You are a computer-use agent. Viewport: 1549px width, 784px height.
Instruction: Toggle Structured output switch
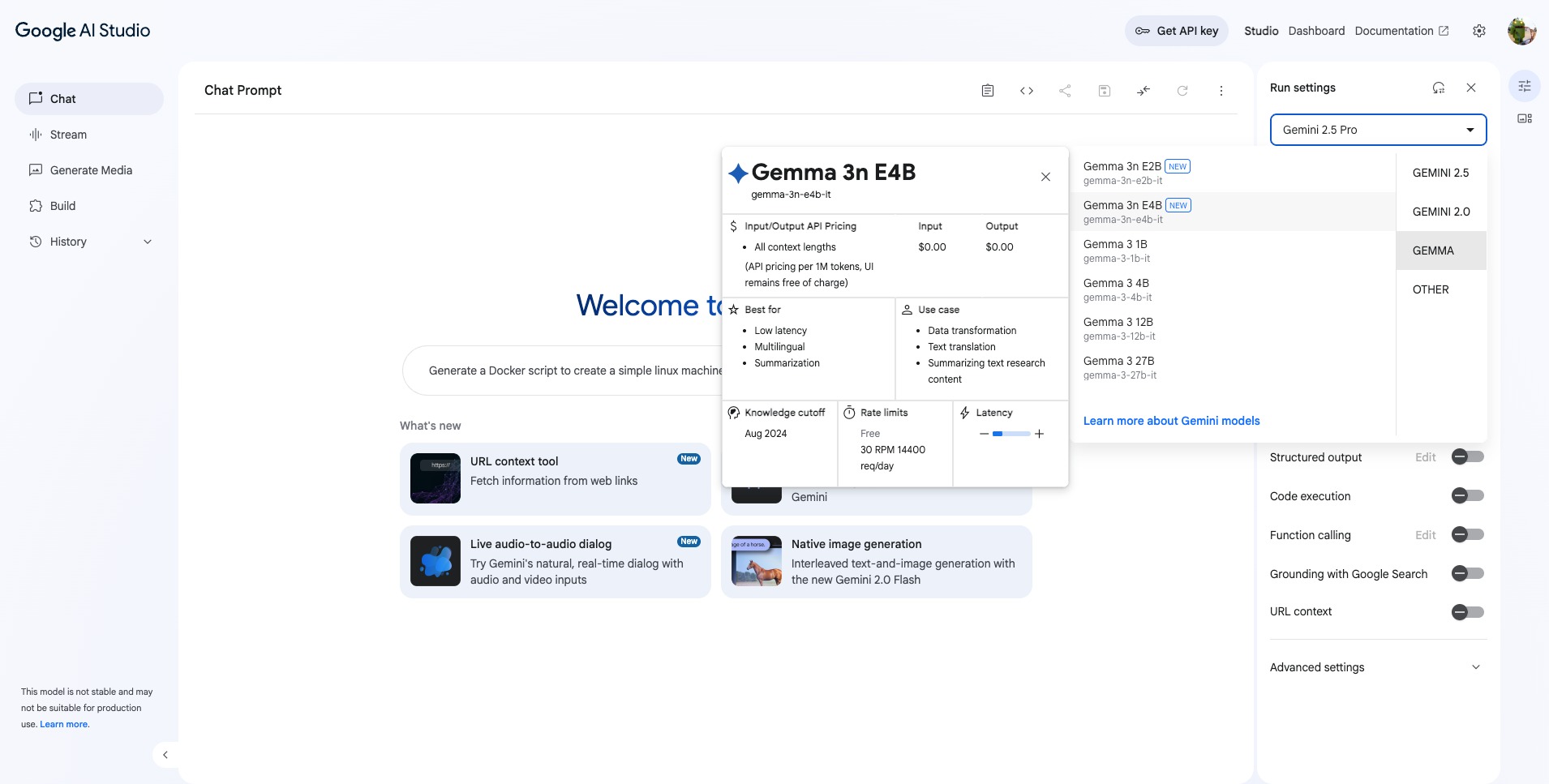click(1467, 456)
